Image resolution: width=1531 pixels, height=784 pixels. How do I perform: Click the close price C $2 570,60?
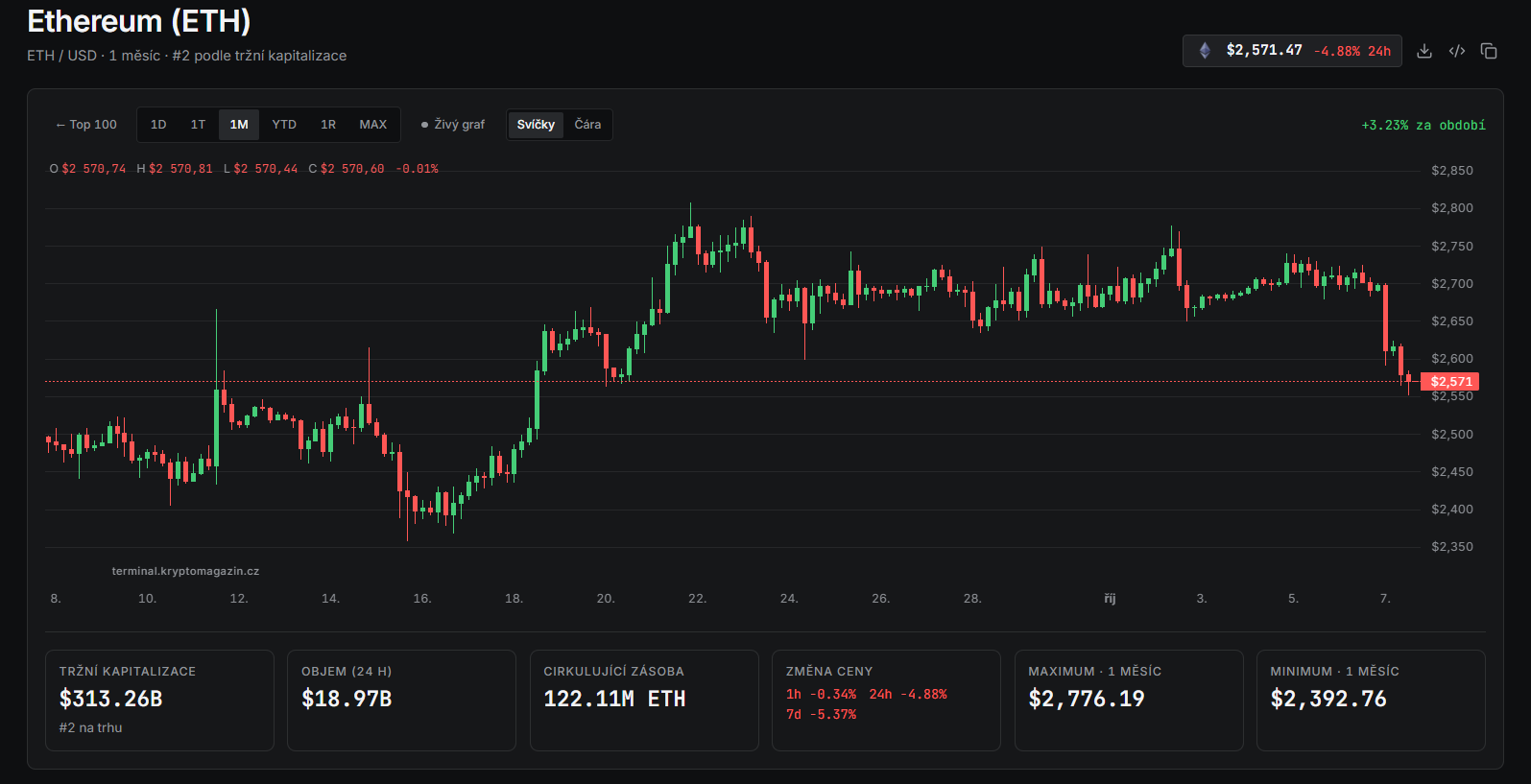pyautogui.click(x=347, y=169)
